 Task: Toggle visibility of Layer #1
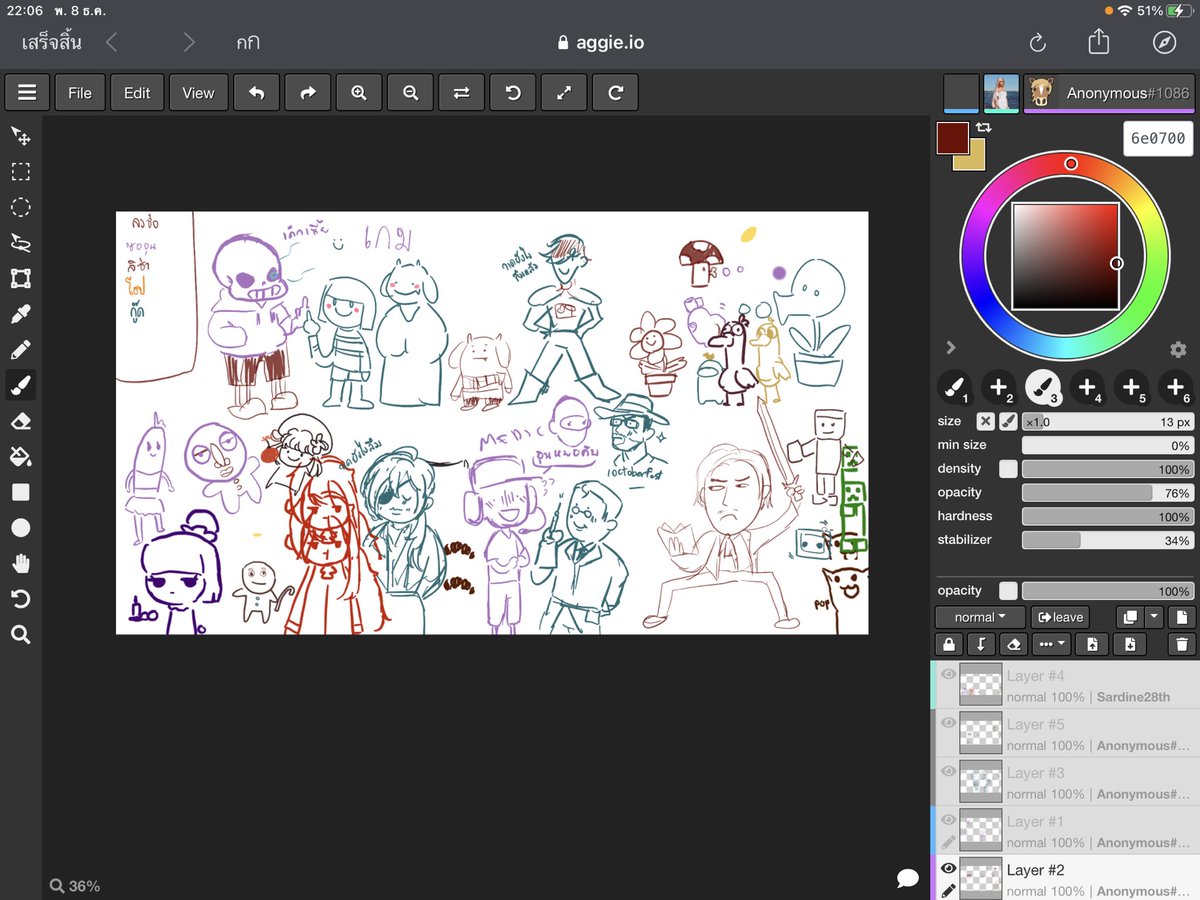tap(948, 820)
